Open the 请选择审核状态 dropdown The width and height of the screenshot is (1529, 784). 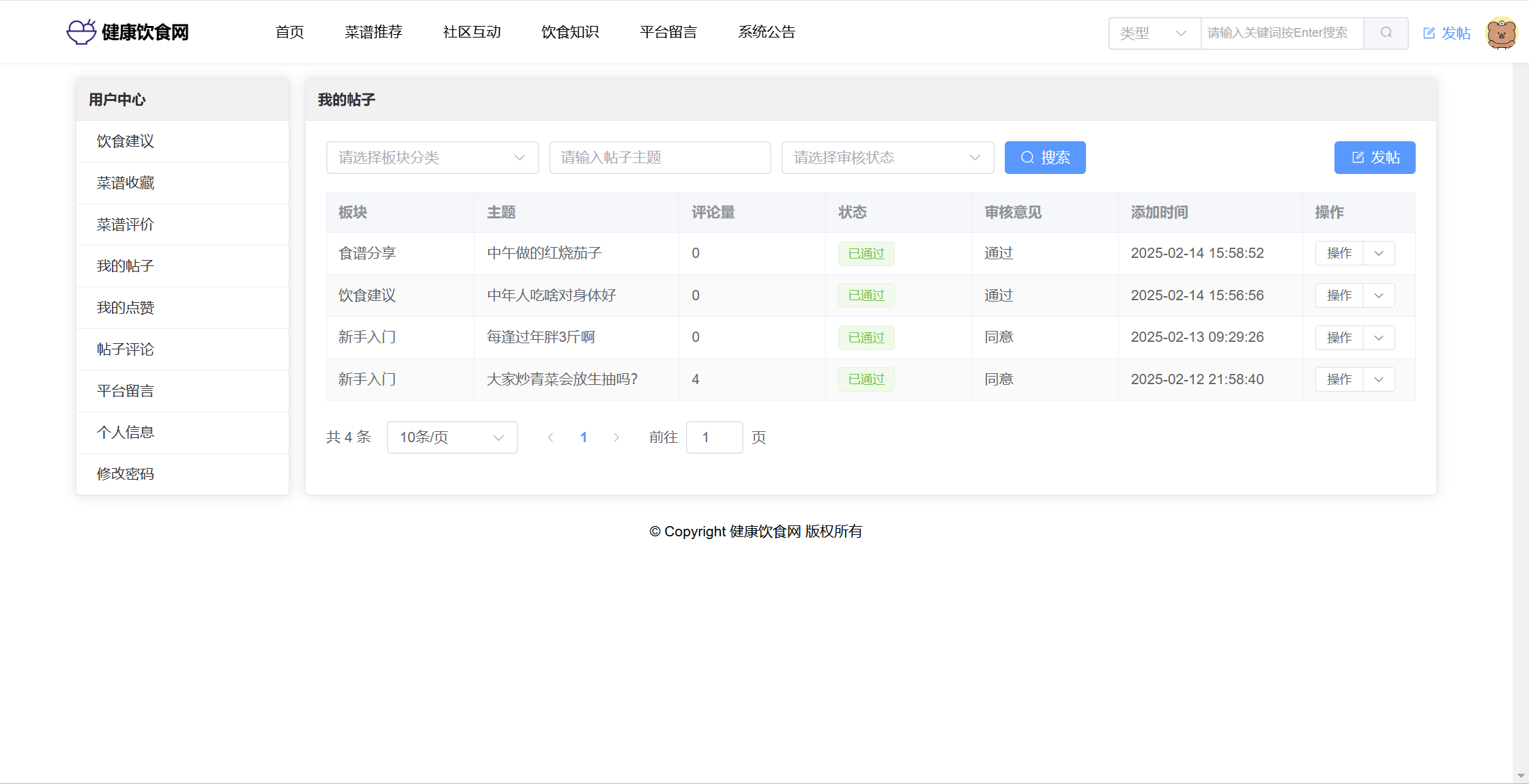click(887, 158)
